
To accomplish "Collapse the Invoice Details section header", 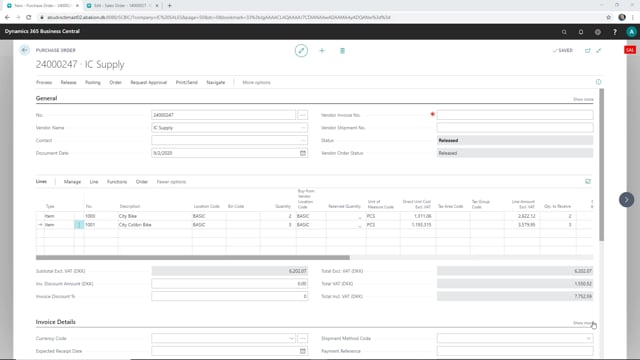I will (56, 322).
